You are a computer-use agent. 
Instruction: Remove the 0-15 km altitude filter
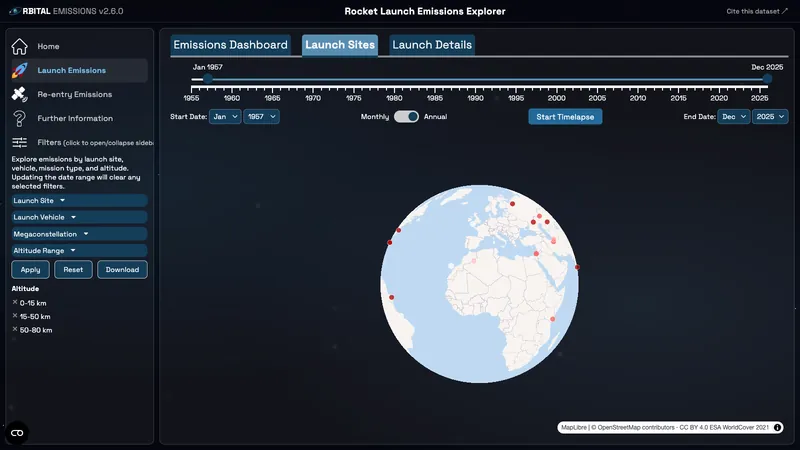coord(15,303)
